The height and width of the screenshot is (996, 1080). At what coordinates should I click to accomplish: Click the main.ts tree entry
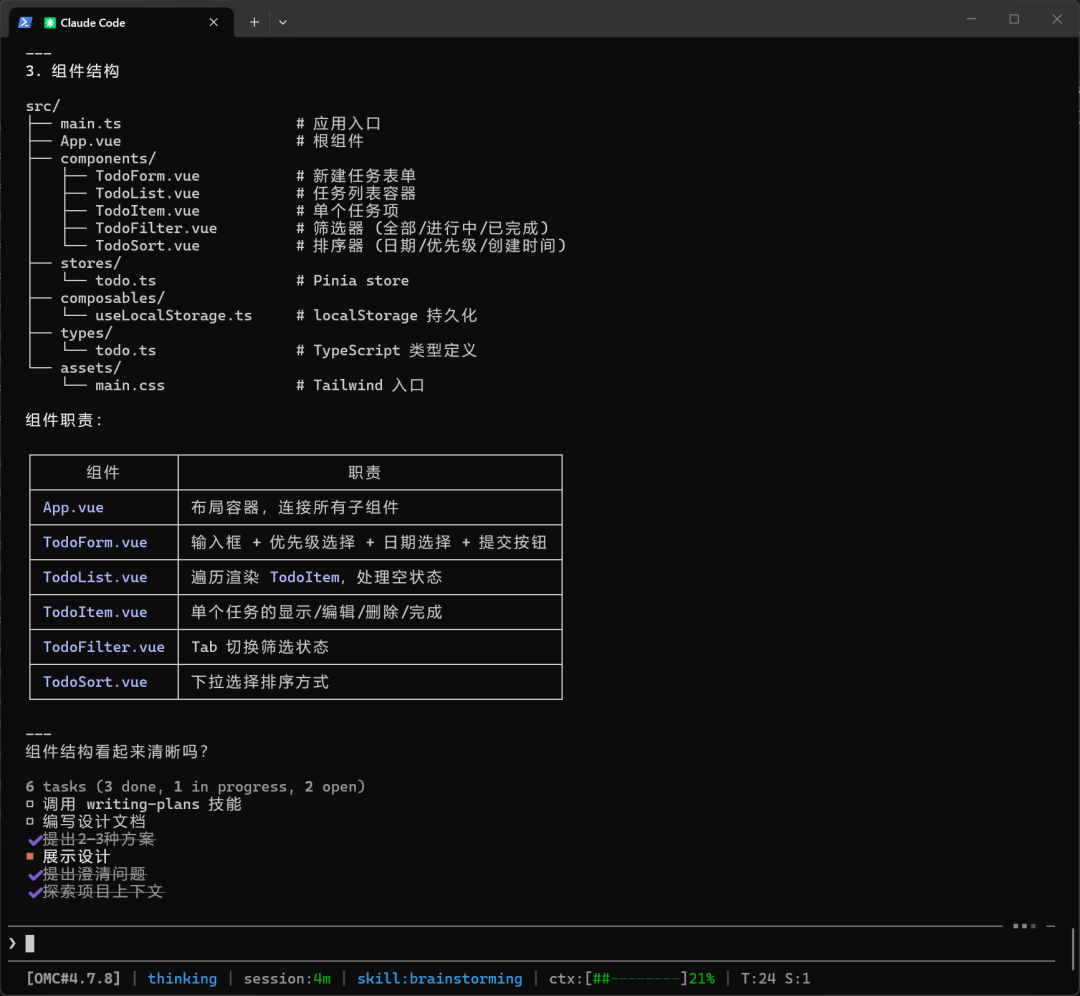pyautogui.click(x=91, y=124)
